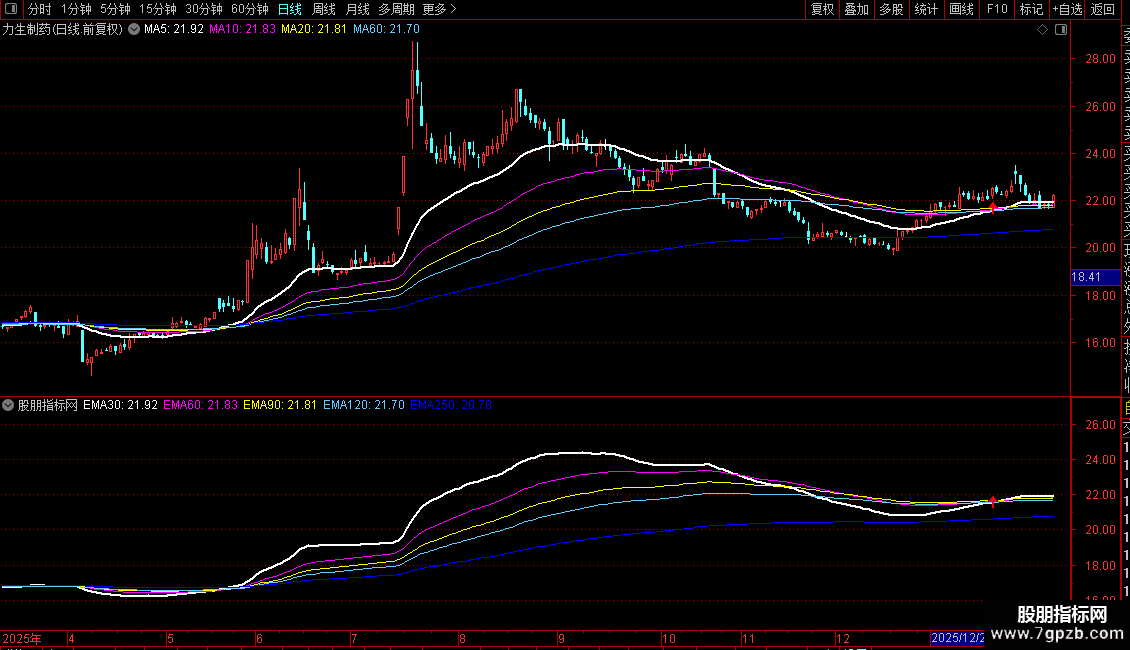
Task: Open the 多周期 multi-period view
Action: [x=397, y=10]
